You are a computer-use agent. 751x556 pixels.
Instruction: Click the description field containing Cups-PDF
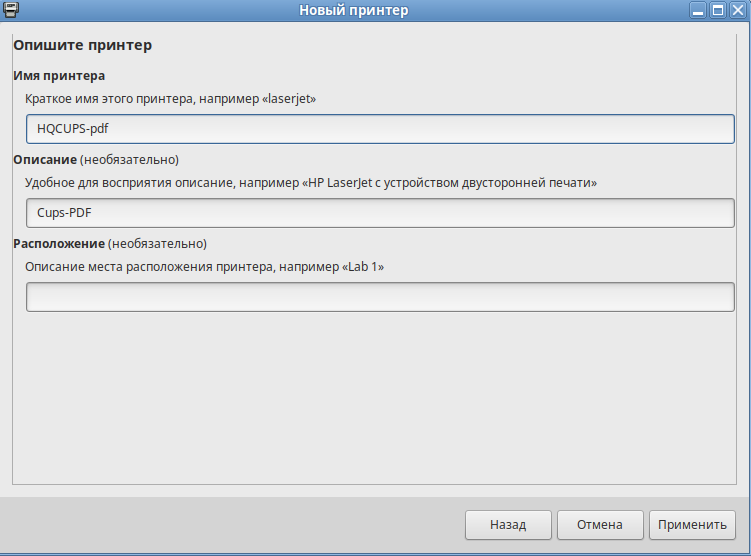[x=380, y=213]
